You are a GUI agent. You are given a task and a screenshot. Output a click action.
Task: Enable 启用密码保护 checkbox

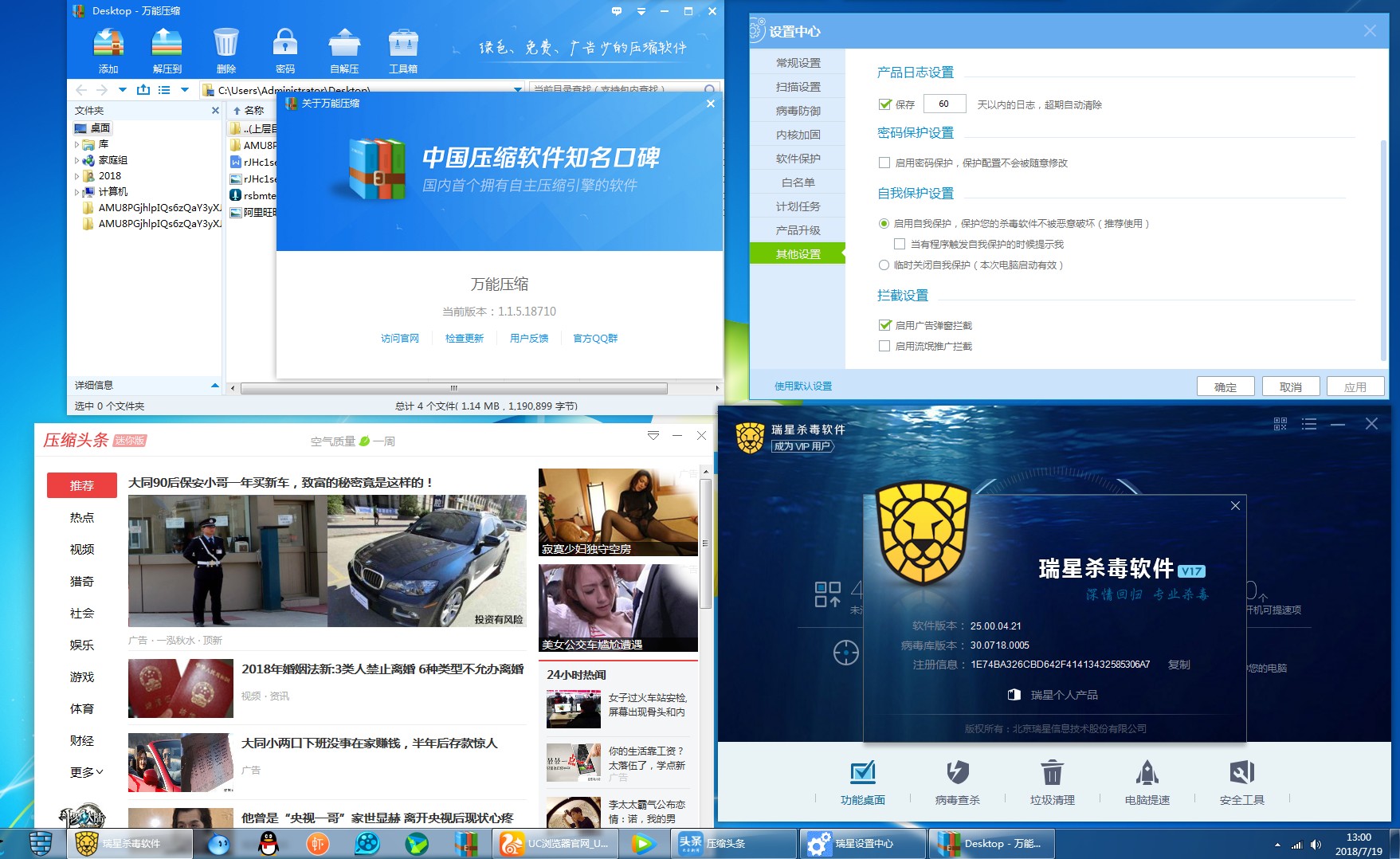pyautogui.click(x=884, y=163)
